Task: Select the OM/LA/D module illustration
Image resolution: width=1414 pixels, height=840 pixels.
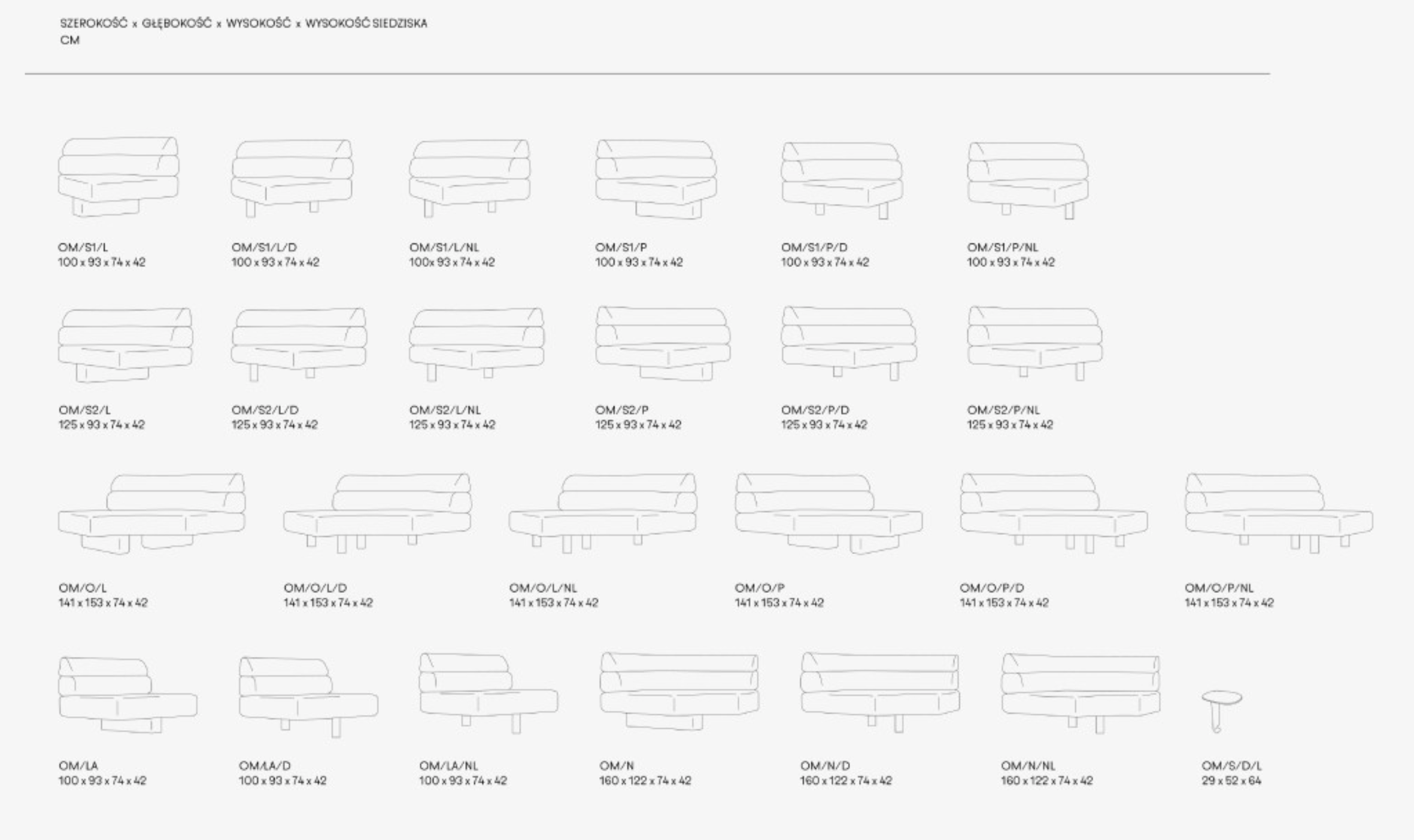Action: (309, 697)
